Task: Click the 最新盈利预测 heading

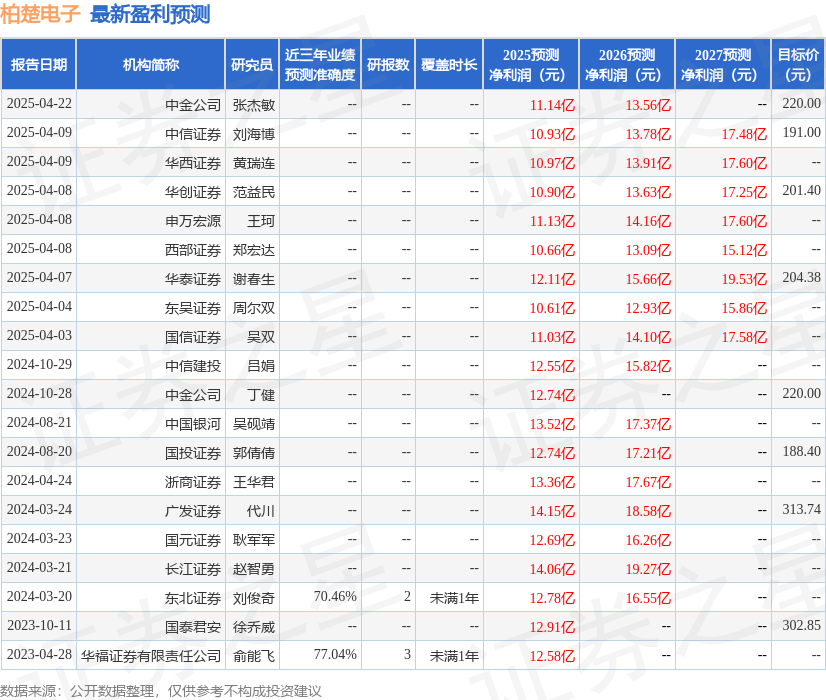Action: [150, 14]
